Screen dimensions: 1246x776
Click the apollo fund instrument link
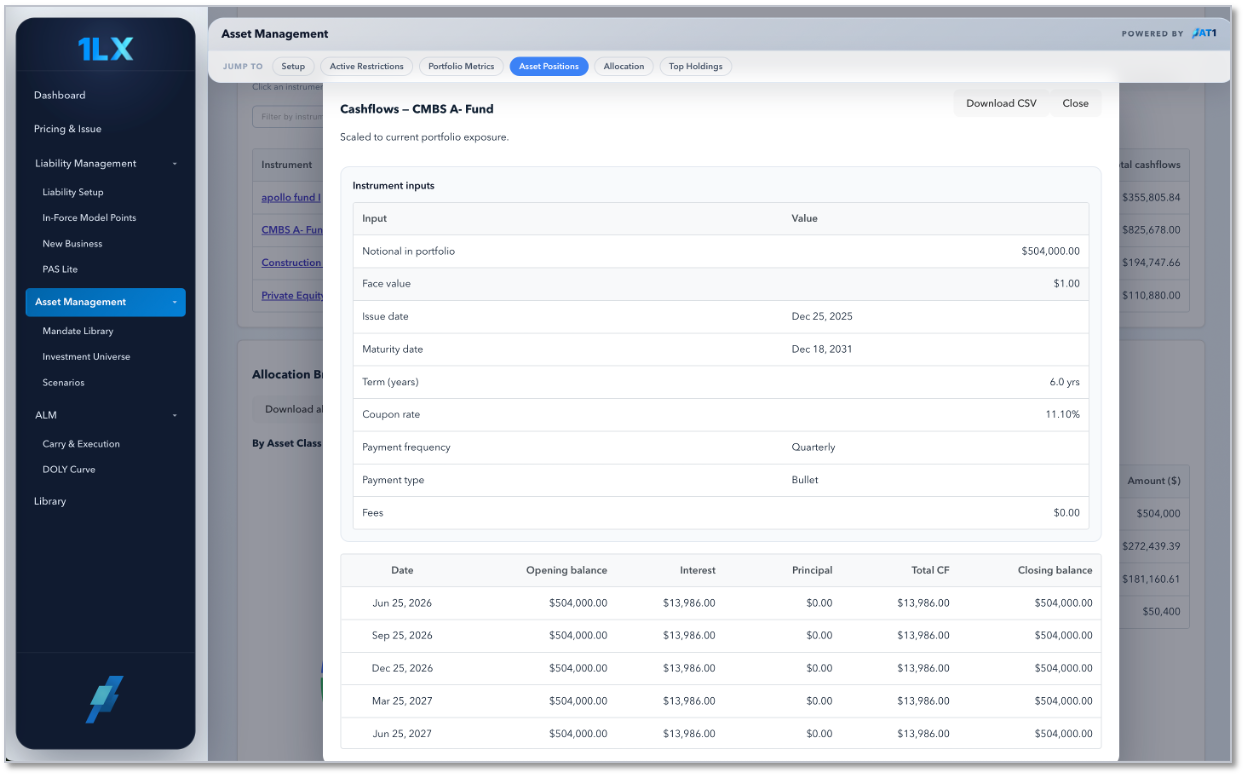pyautogui.click(x=291, y=198)
